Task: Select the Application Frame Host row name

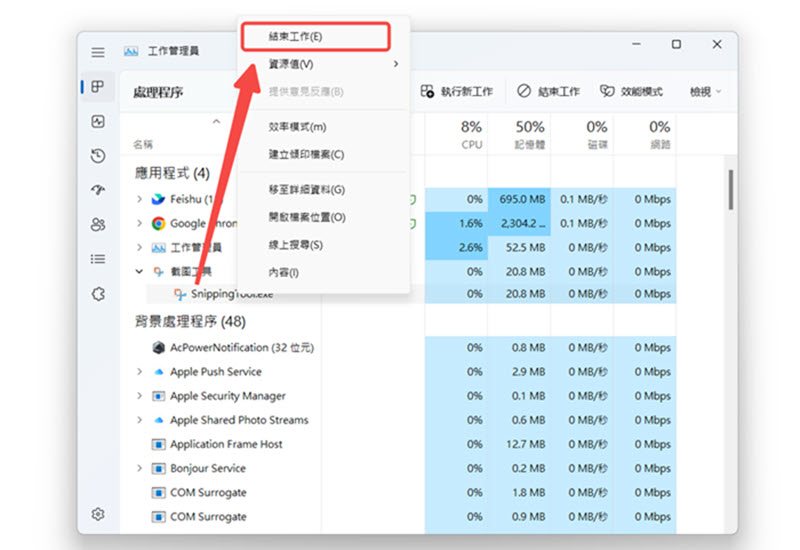Action: tap(226, 444)
